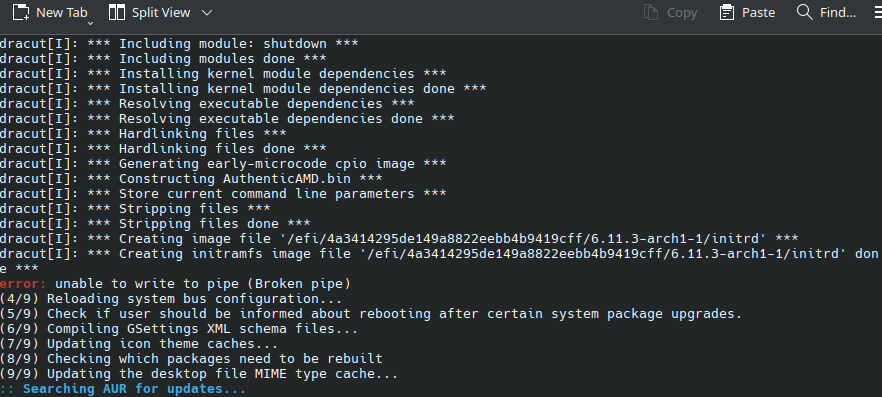Click the New Tab text label
Screen dimensions: 882x397
pyautogui.click(x=62, y=12)
